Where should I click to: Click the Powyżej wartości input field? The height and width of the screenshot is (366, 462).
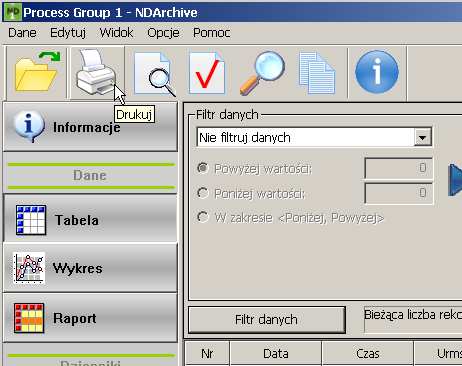coord(399,168)
